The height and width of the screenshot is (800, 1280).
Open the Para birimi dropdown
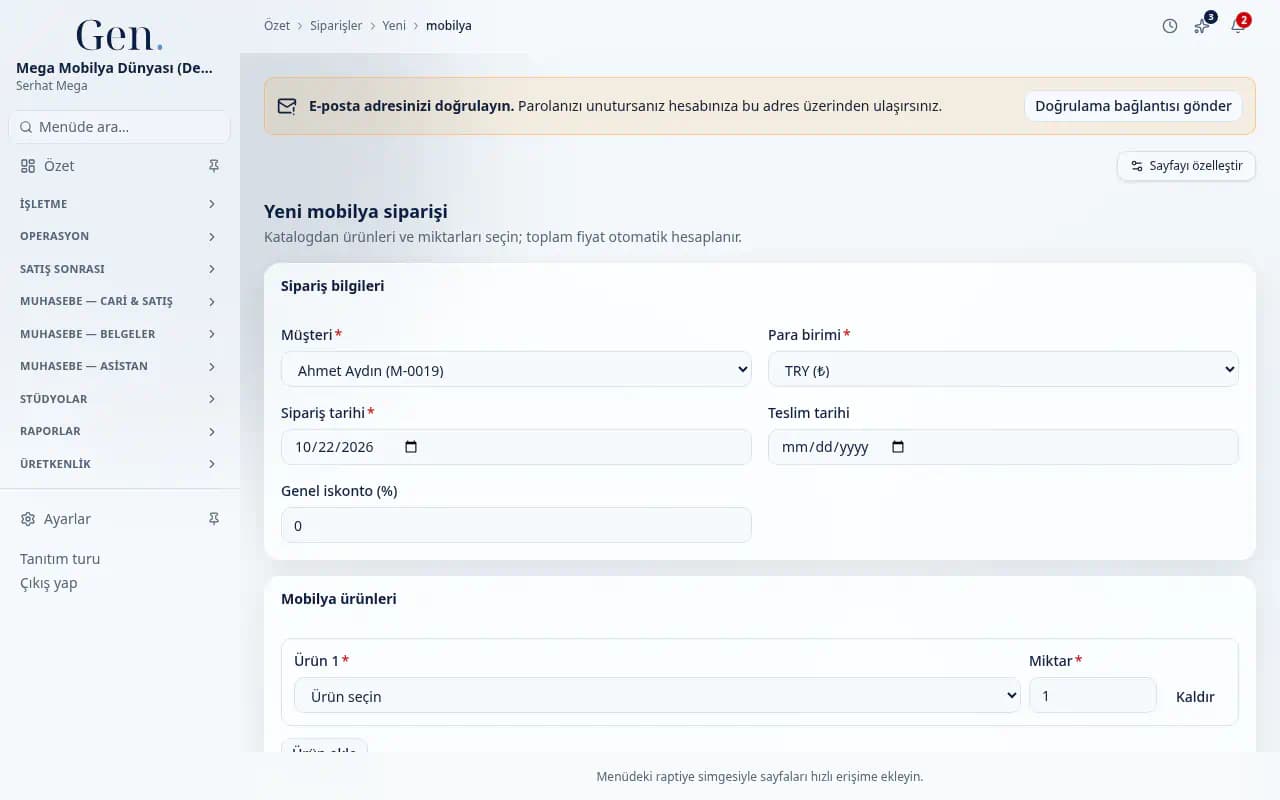(1003, 369)
